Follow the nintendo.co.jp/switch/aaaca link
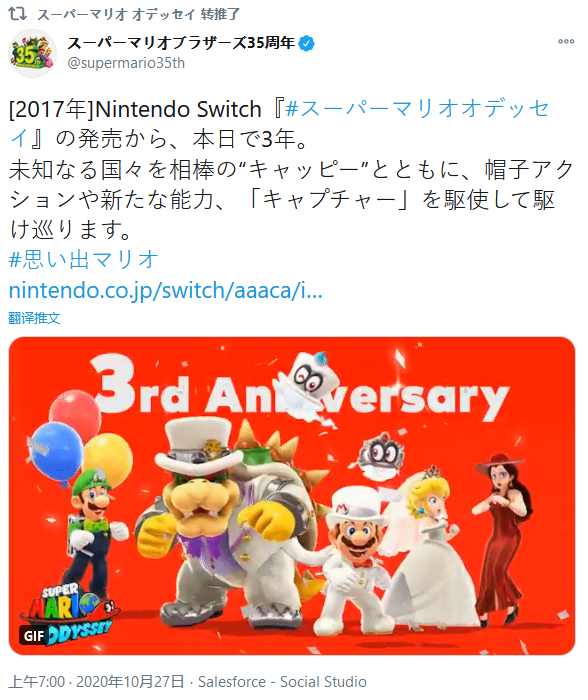 pyautogui.click(x=166, y=290)
